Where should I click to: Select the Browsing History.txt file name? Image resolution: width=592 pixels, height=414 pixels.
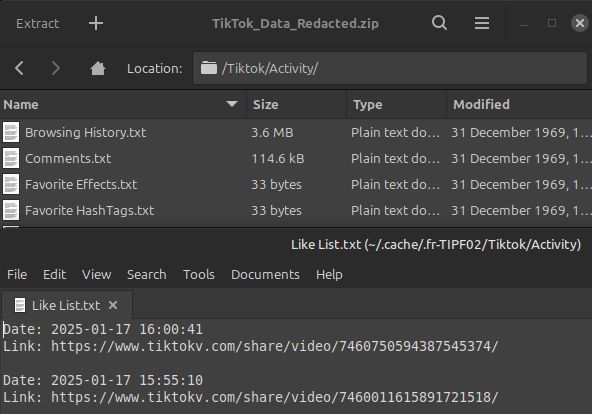[x=86, y=132]
